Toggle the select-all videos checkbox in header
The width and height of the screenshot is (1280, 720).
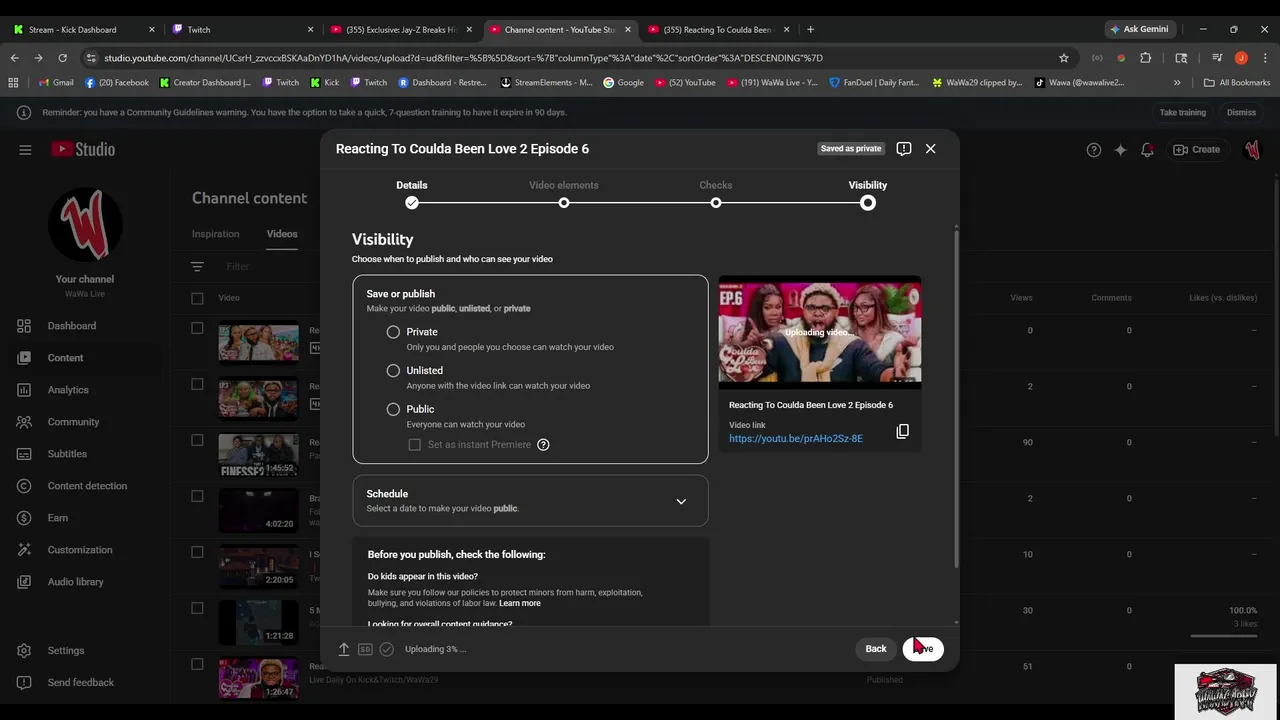(197, 298)
